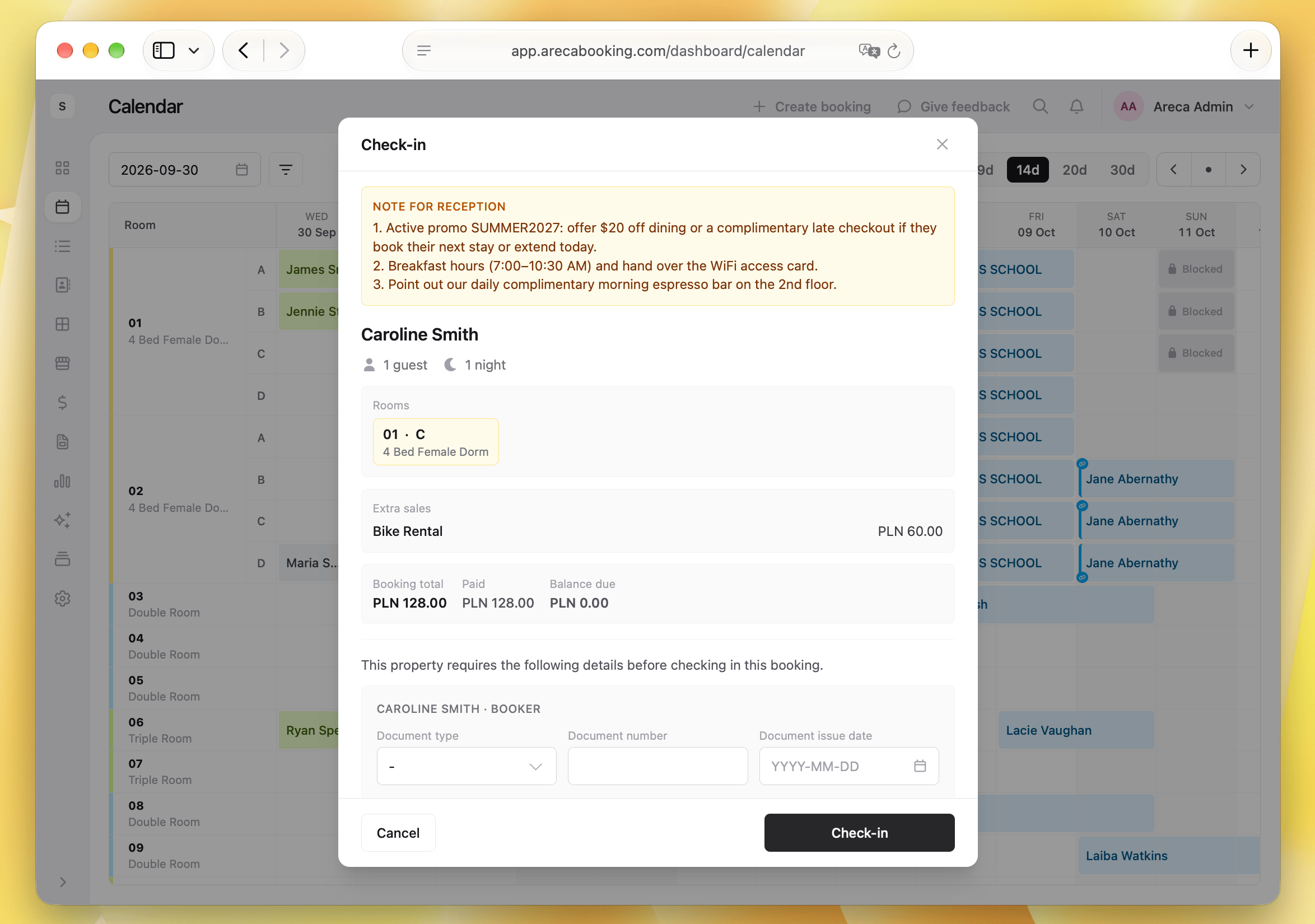Screen dimensions: 1315x924
Task: Open the Document issue date picker
Action: (x=849, y=766)
